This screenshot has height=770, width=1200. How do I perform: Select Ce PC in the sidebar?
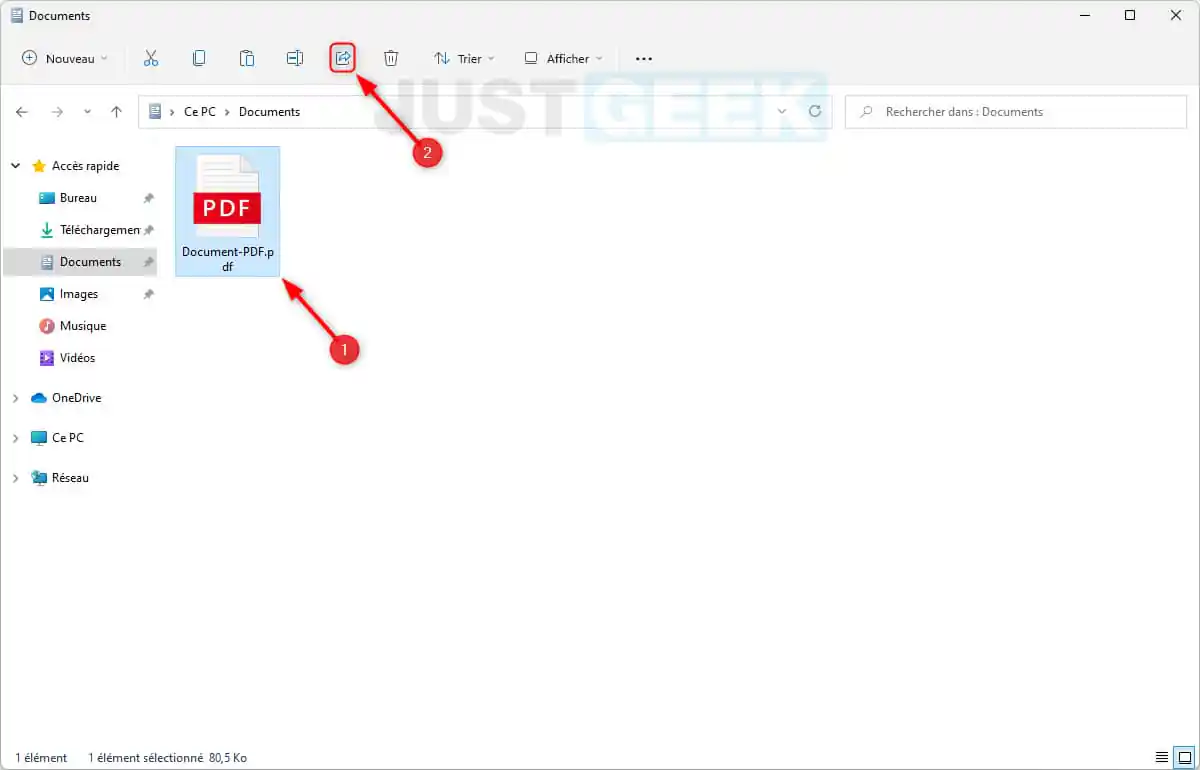point(57,438)
